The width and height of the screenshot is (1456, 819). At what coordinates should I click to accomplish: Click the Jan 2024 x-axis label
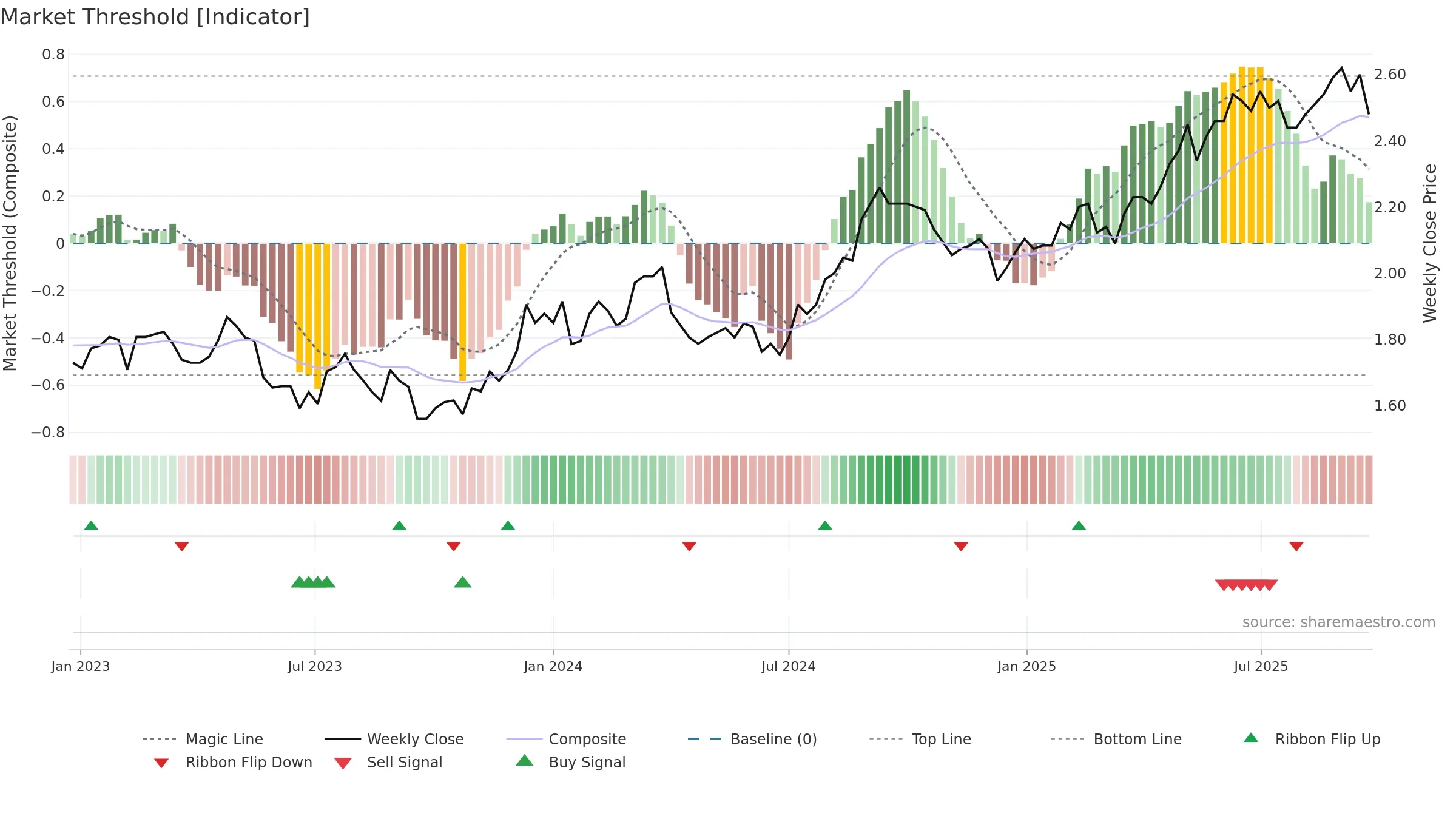tap(553, 666)
